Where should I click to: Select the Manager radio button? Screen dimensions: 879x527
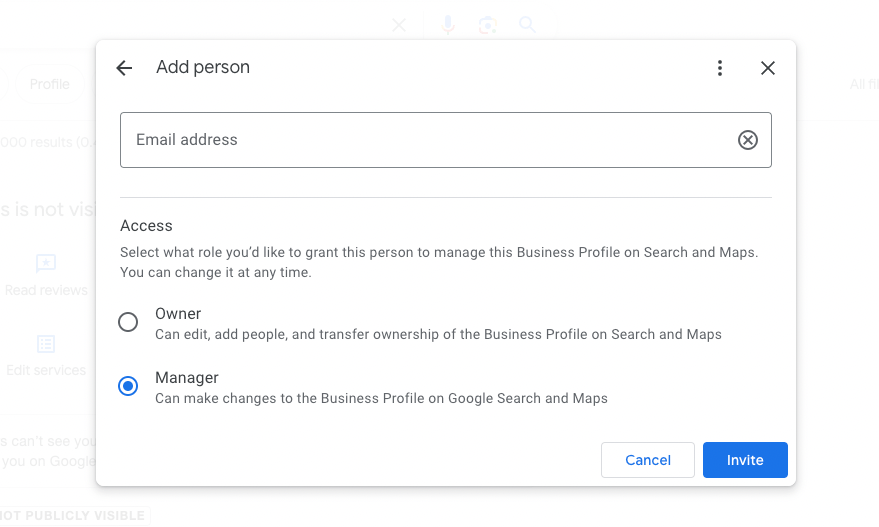128,386
